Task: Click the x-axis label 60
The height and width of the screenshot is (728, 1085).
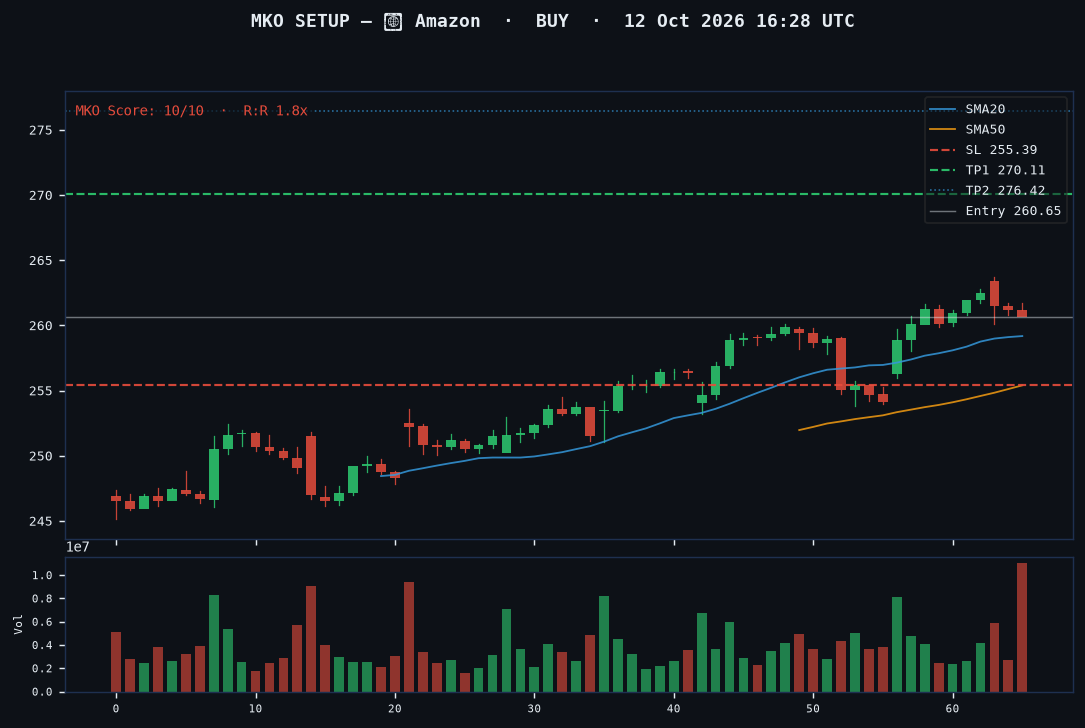Action: (x=953, y=709)
